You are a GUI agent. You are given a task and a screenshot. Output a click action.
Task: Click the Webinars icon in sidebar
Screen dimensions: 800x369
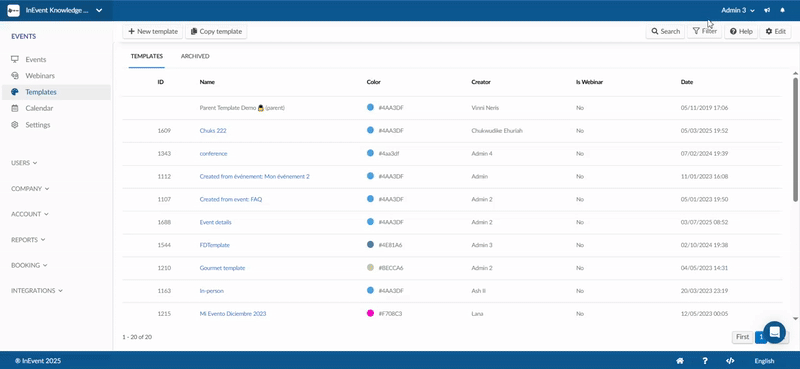click(x=15, y=76)
